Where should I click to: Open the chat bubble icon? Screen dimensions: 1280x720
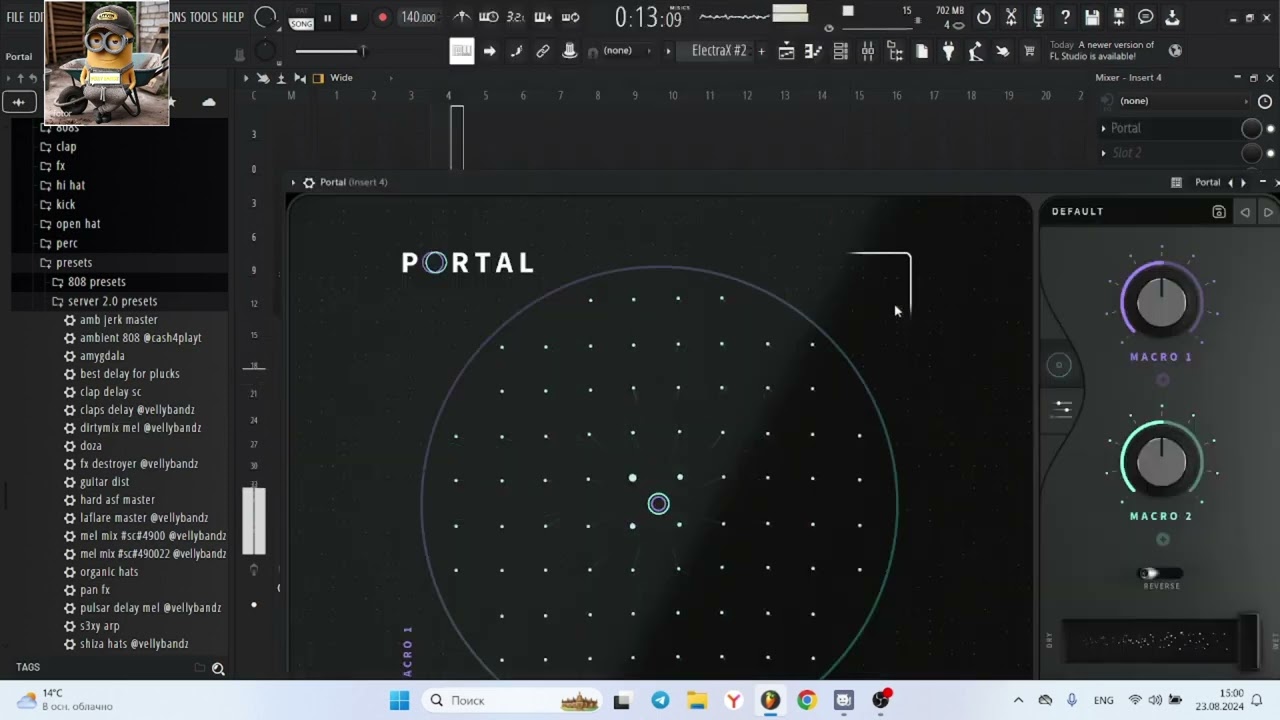pyautogui.click(x=1146, y=17)
